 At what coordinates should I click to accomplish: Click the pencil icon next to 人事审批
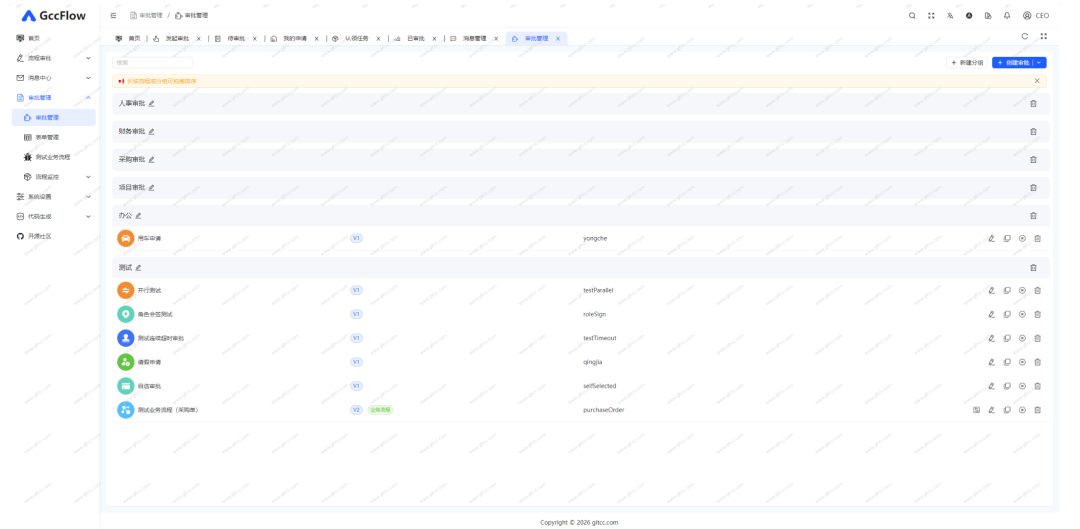coord(152,103)
